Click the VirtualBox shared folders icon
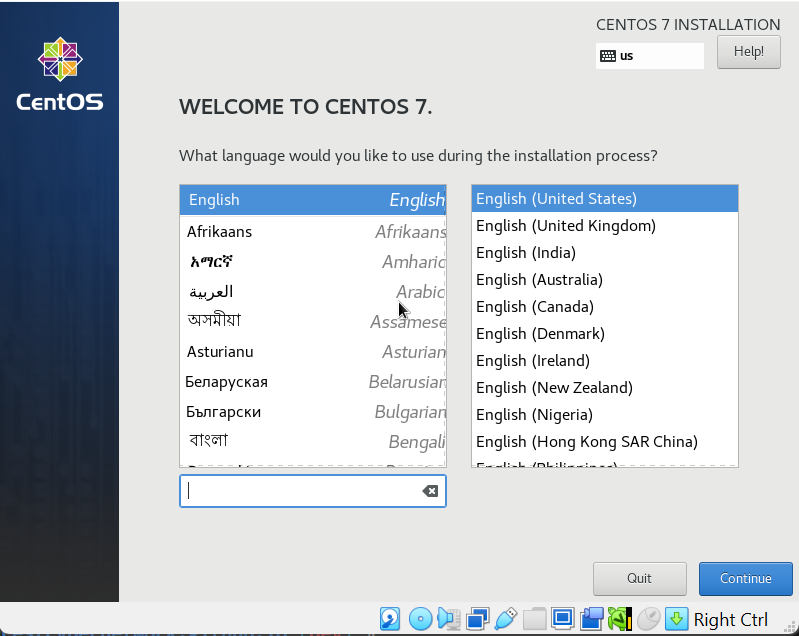 pos(535,619)
